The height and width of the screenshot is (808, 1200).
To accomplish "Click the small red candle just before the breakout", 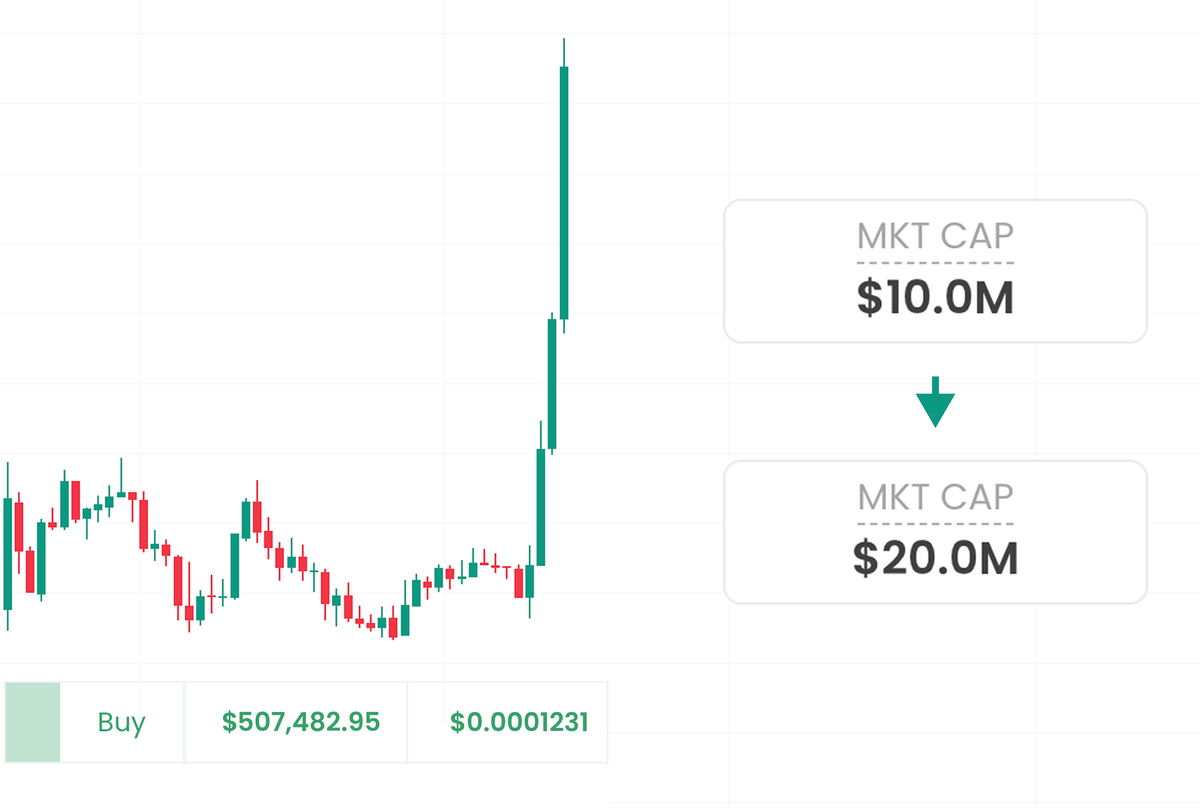I will click(x=519, y=583).
